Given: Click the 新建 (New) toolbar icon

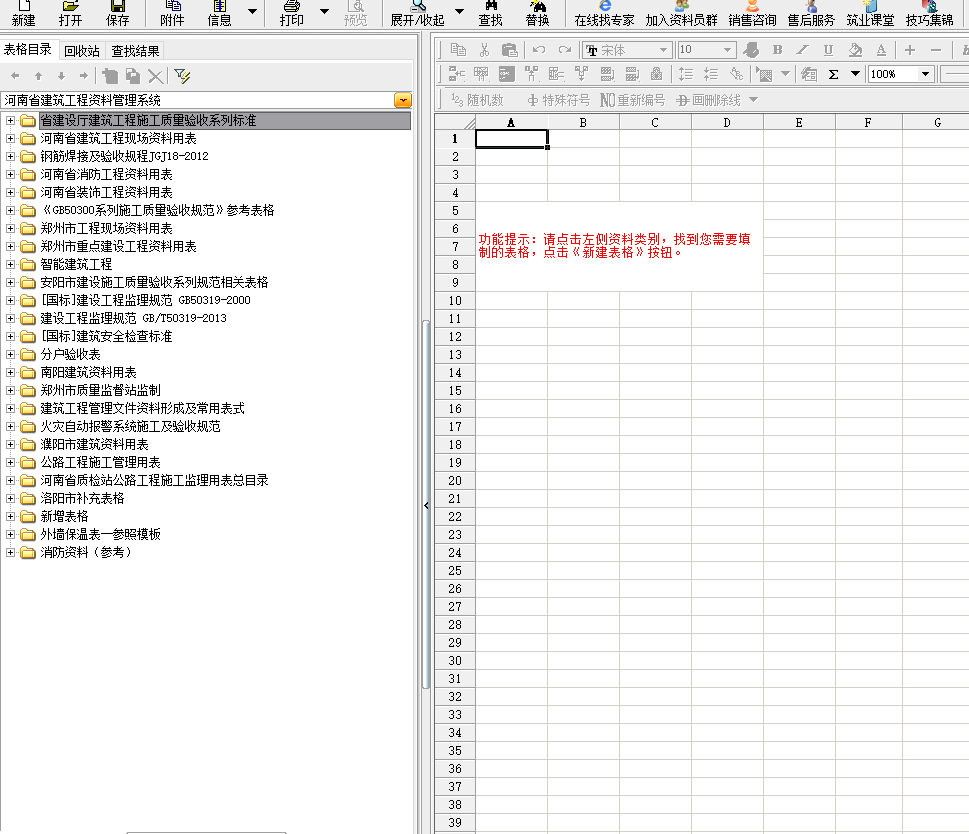Looking at the screenshot, I should (23, 13).
